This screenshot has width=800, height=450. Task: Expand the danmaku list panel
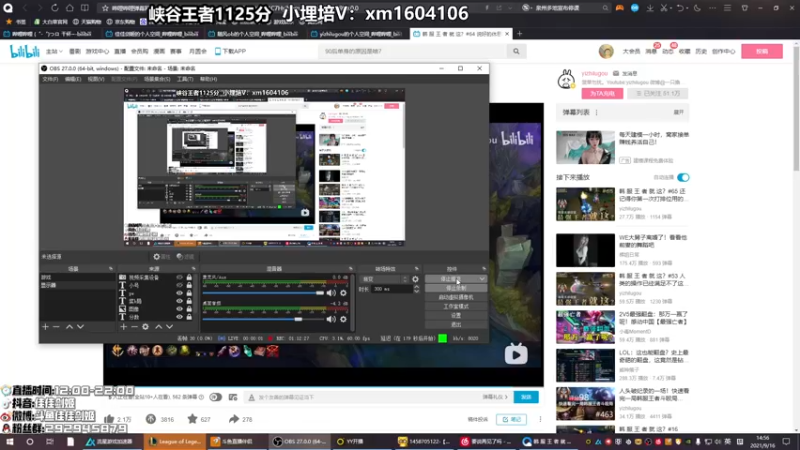pos(679,112)
